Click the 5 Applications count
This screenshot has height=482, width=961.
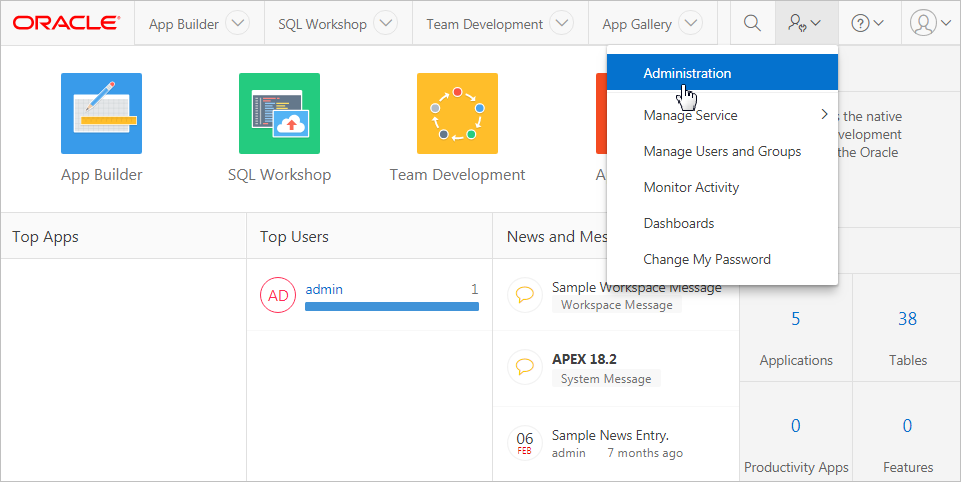click(x=796, y=319)
